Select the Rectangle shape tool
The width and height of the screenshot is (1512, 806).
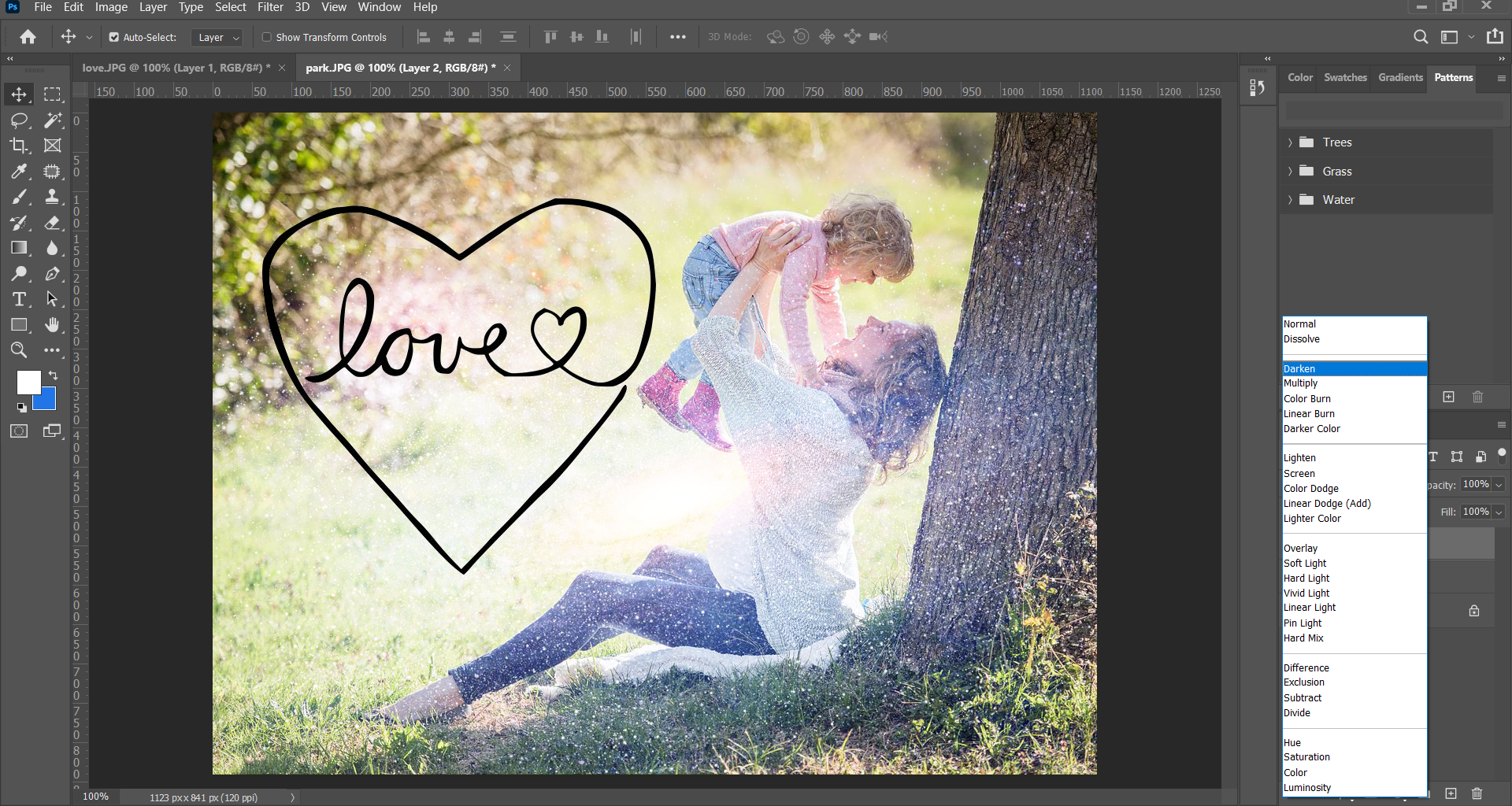click(19, 324)
